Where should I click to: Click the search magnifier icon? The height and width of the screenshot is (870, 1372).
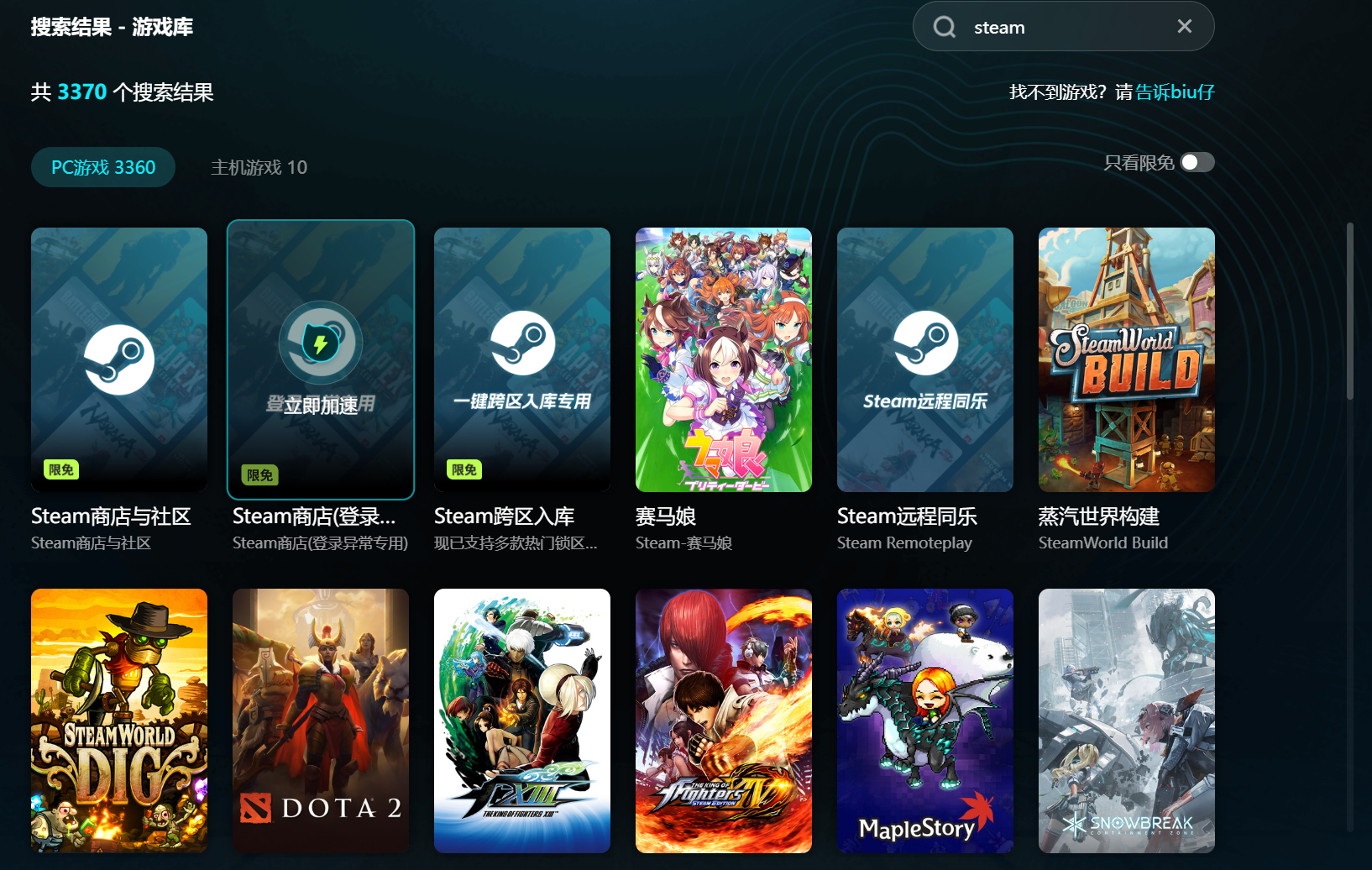click(945, 27)
